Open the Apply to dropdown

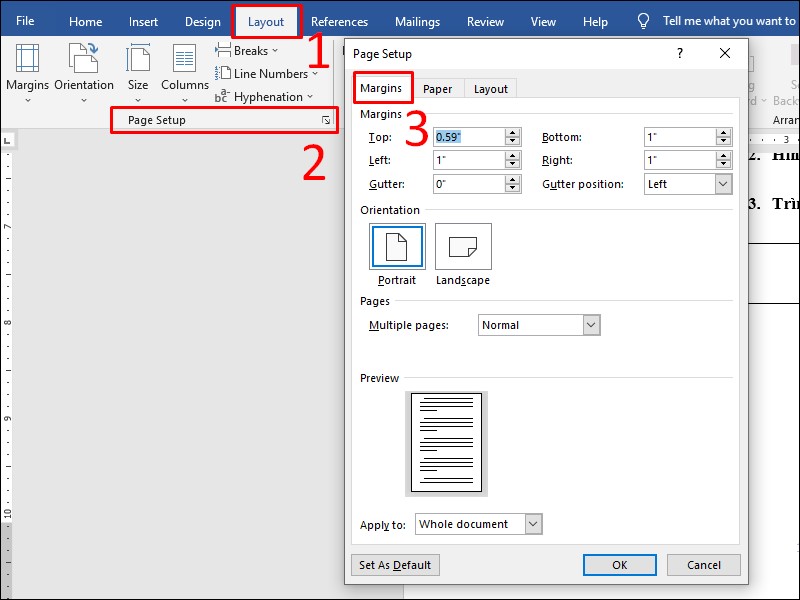point(533,524)
